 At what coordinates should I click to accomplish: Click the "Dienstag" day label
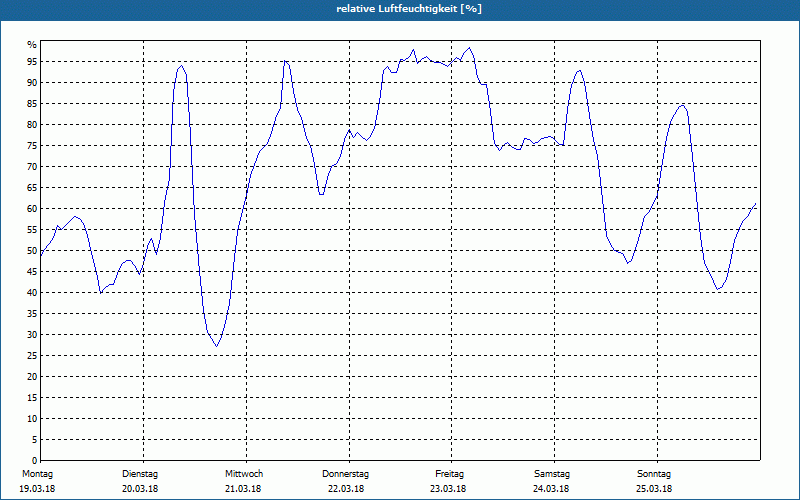pos(140,474)
